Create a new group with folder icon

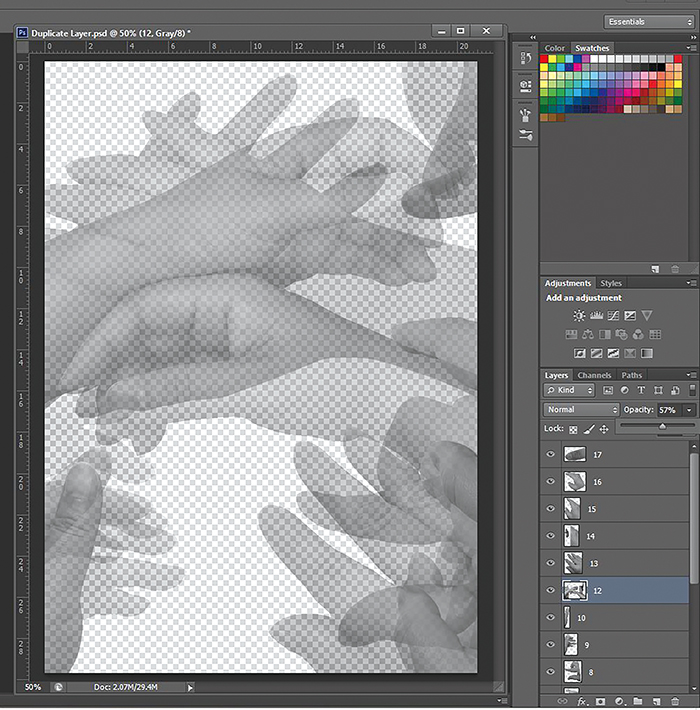[638, 701]
